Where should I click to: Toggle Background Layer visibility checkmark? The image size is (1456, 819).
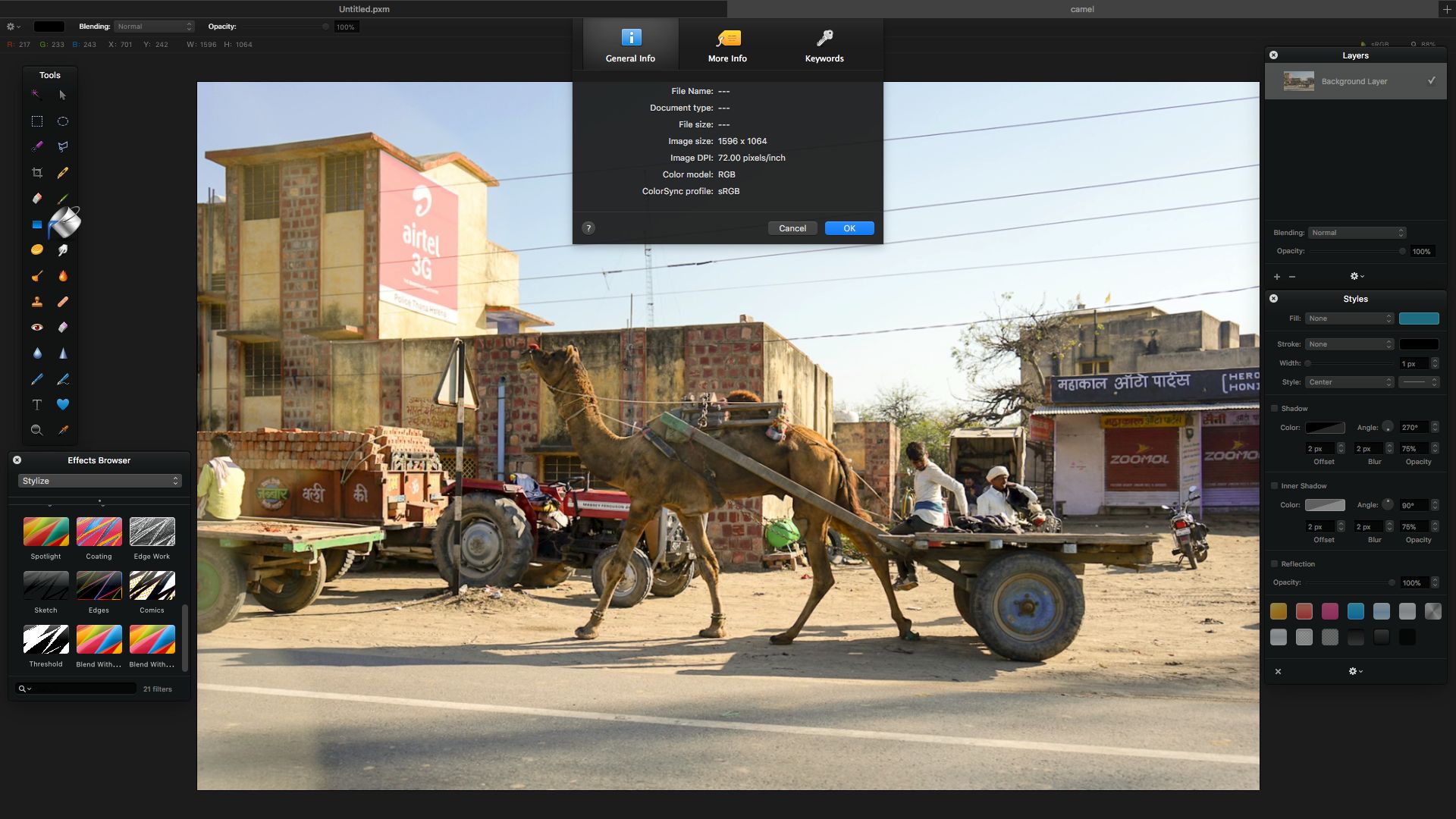point(1431,81)
